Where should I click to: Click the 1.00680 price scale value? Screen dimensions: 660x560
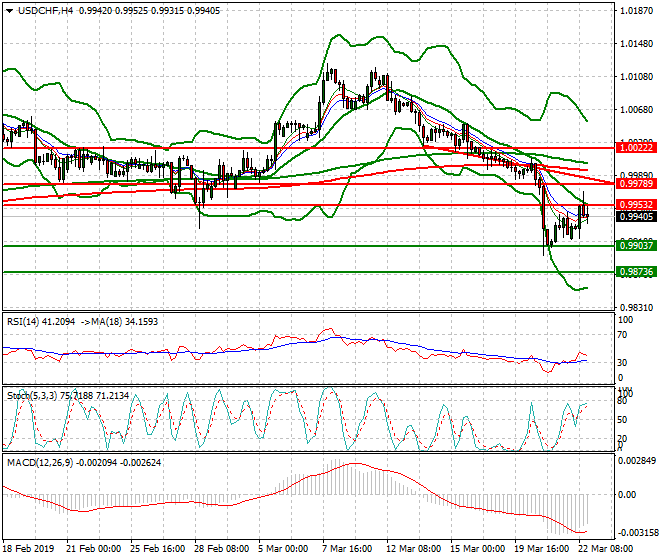point(637,110)
